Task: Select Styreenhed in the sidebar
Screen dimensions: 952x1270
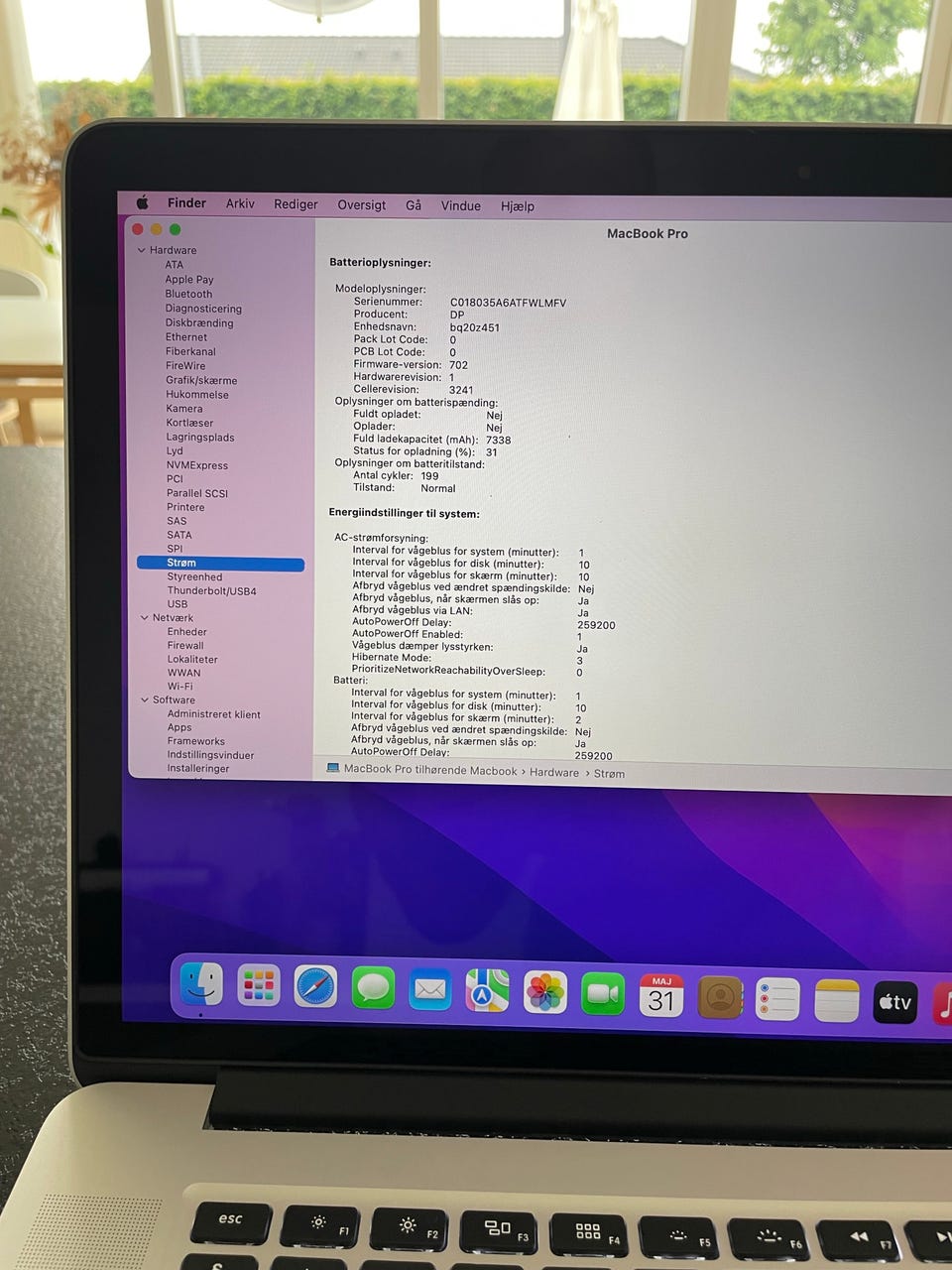Action: (194, 576)
